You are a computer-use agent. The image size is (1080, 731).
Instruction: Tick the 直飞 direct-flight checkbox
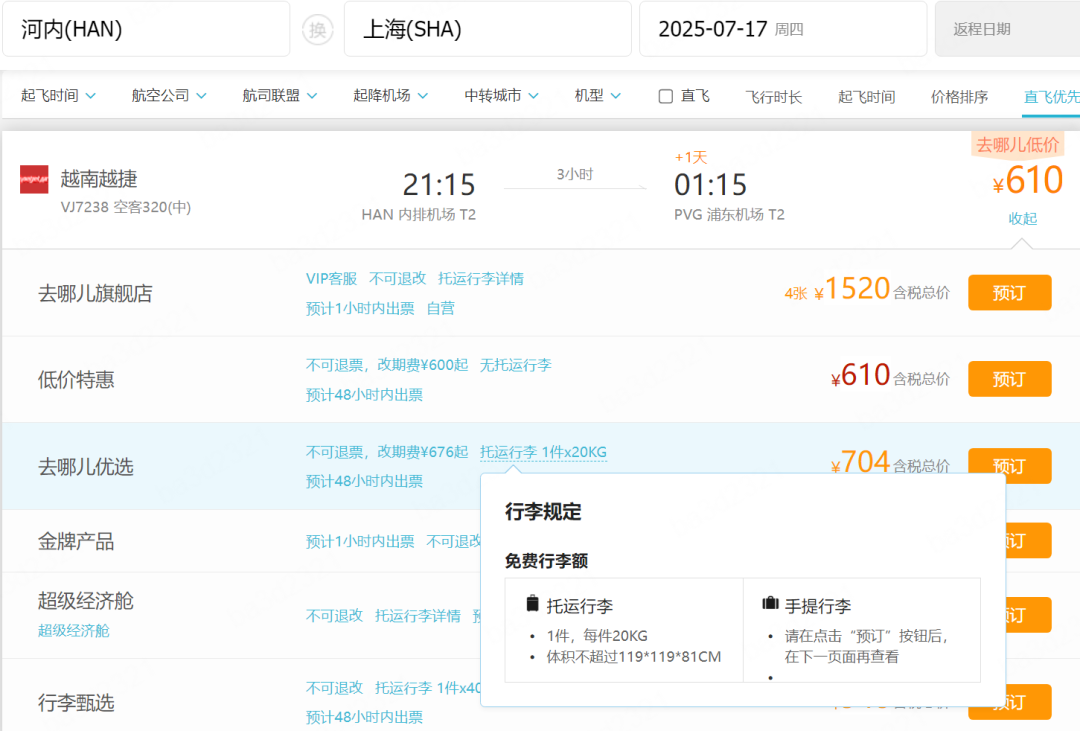(x=665, y=96)
